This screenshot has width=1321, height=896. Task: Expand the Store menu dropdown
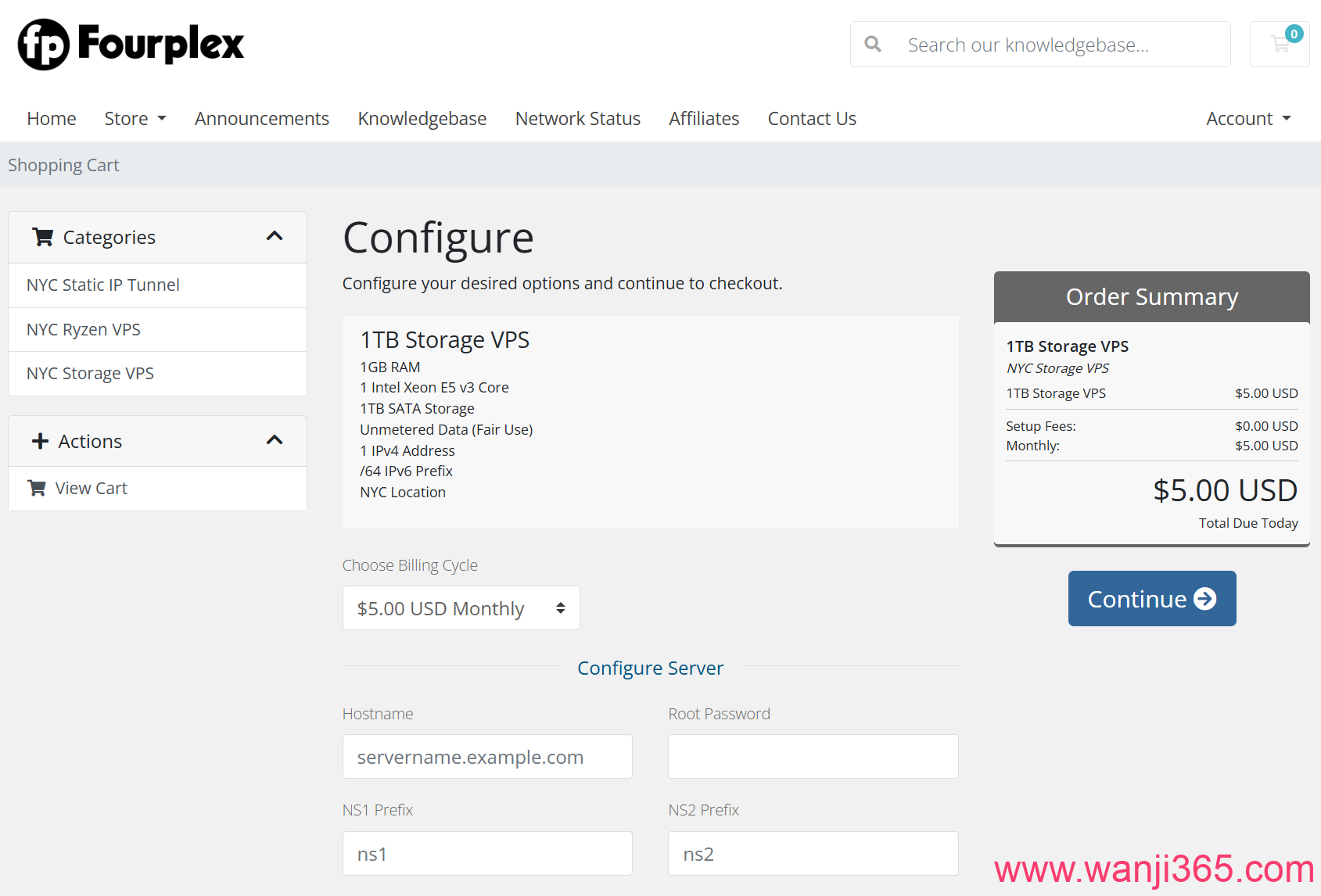[x=135, y=118]
